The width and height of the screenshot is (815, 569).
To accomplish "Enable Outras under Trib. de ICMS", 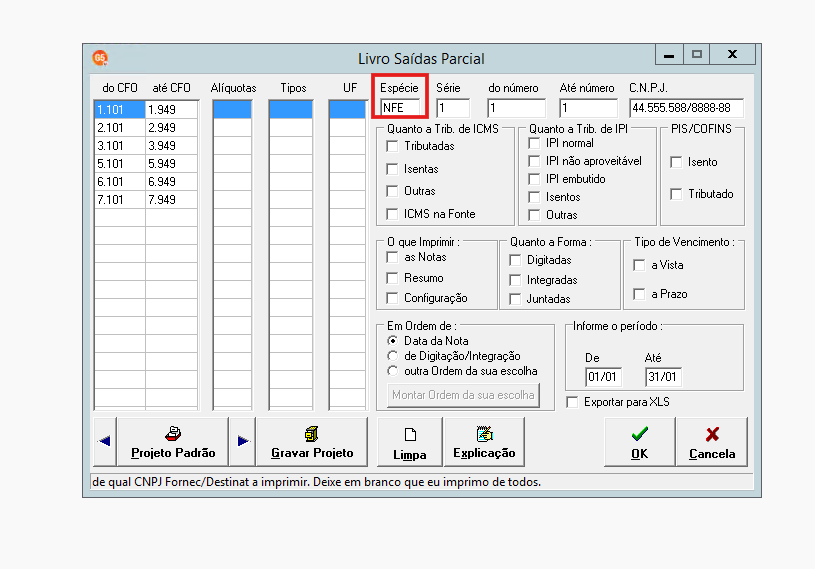I will 392,191.
